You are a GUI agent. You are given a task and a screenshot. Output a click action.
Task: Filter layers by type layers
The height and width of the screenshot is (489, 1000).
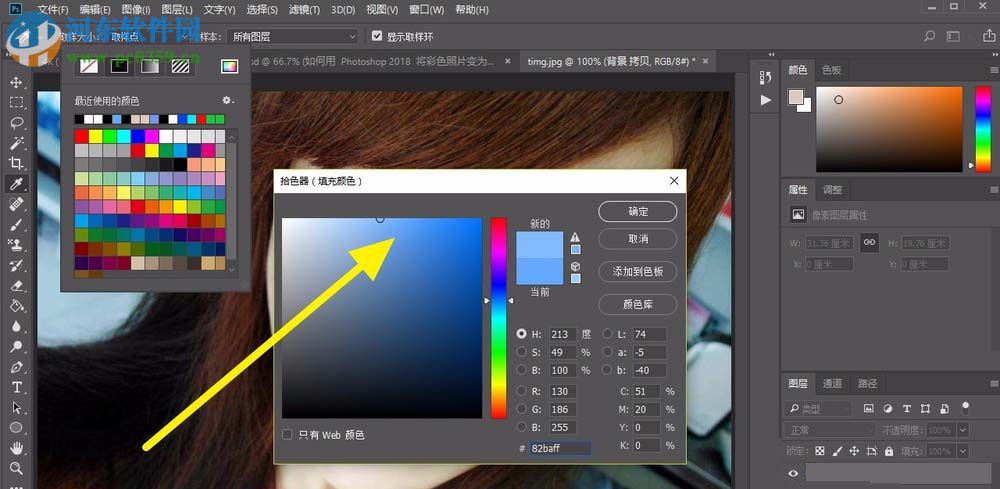[x=906, y=409]
